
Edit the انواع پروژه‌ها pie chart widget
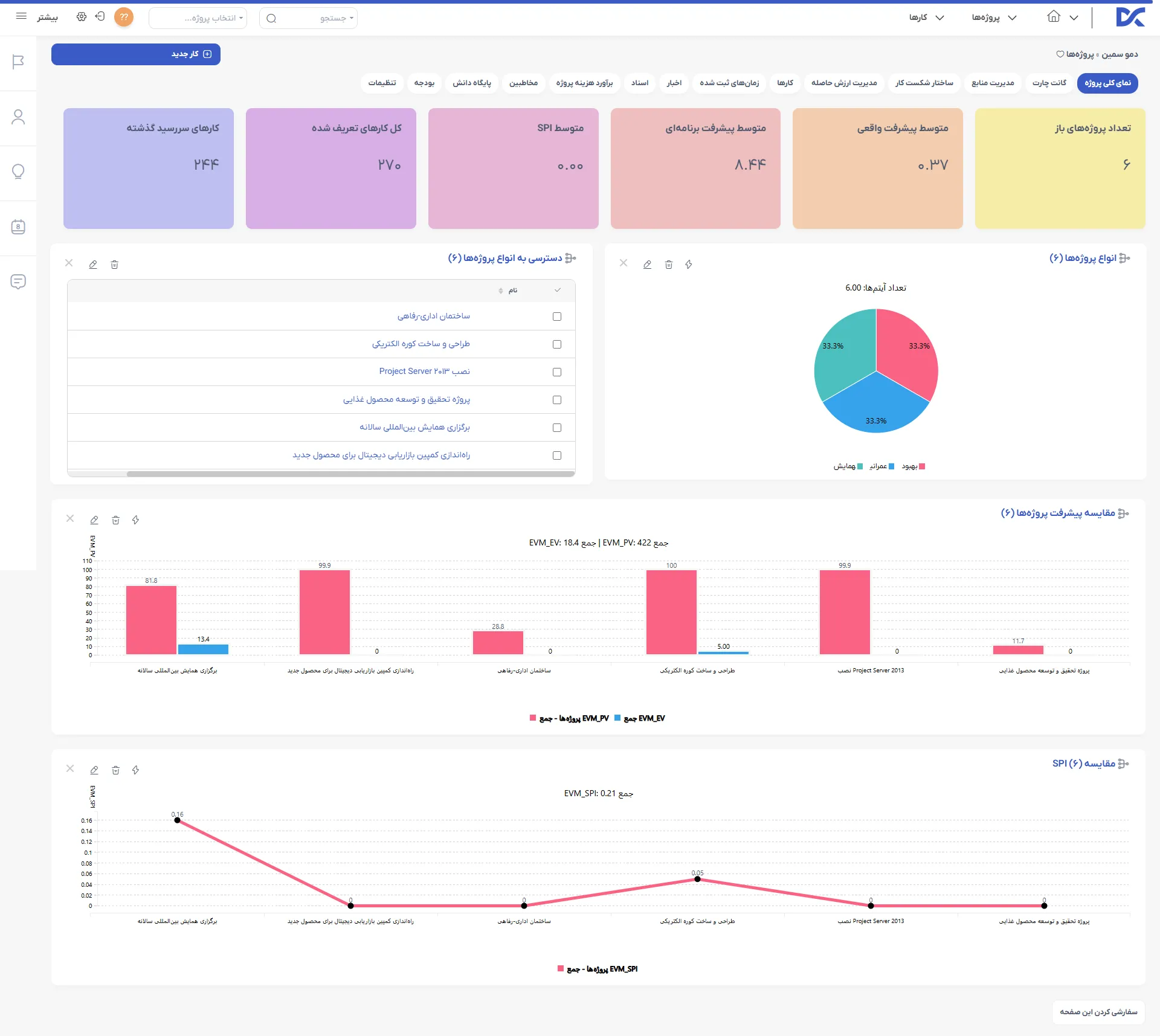[647, 265]
